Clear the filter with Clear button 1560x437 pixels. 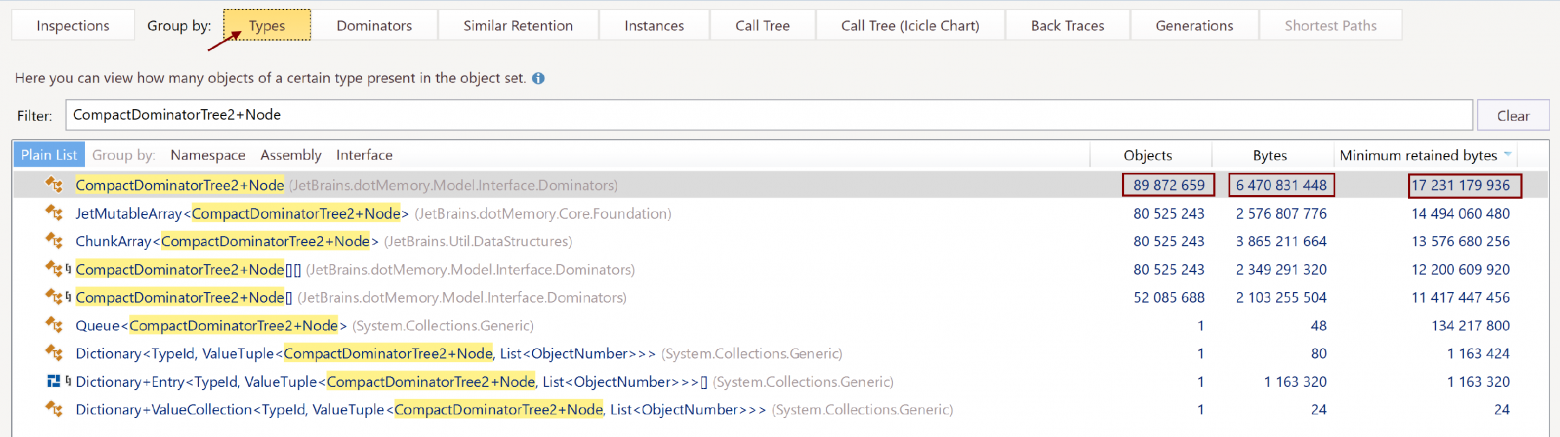tap(1513, 115)
